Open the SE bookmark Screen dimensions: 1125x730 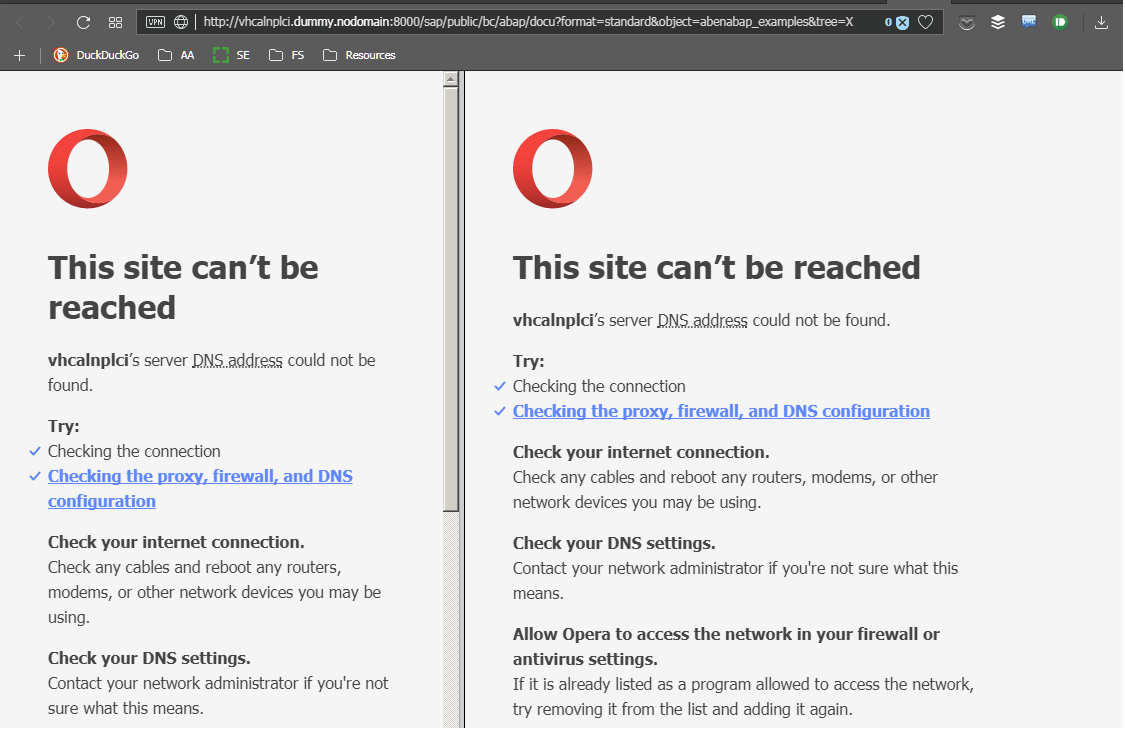[x=232, y=55]
